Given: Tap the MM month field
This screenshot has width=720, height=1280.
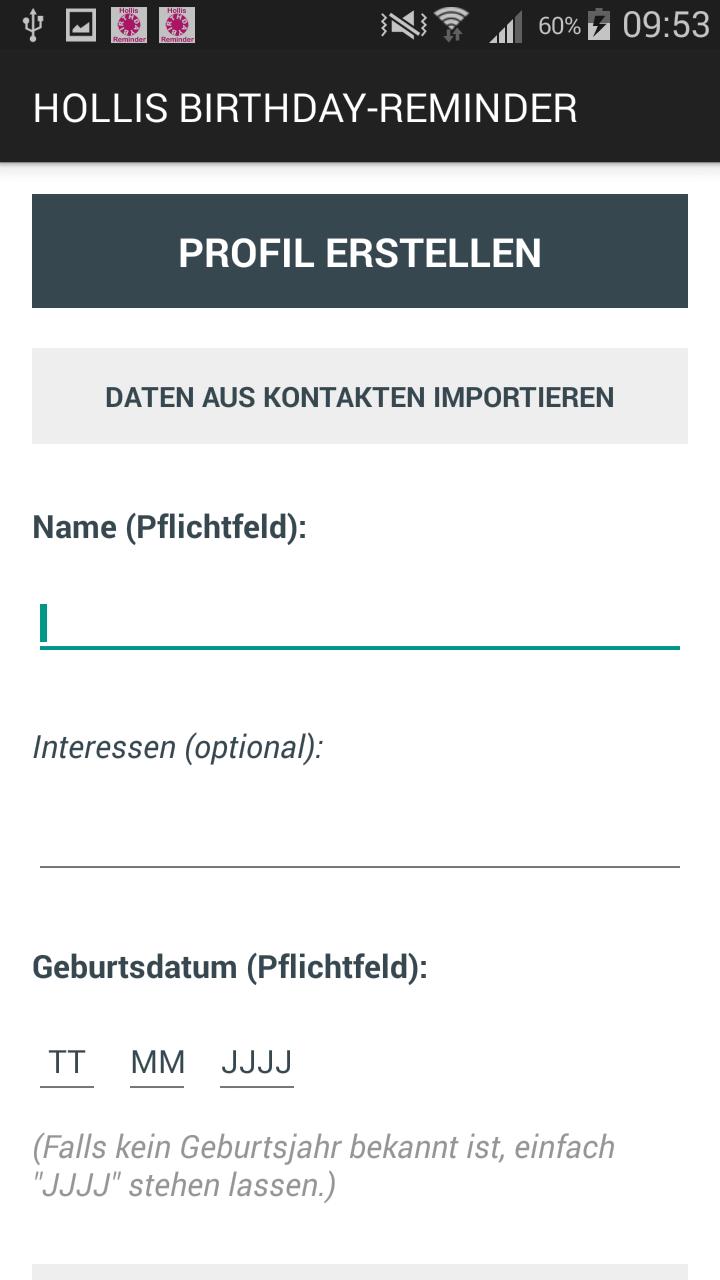Looking at the screenshot, I should (157, 1062).
